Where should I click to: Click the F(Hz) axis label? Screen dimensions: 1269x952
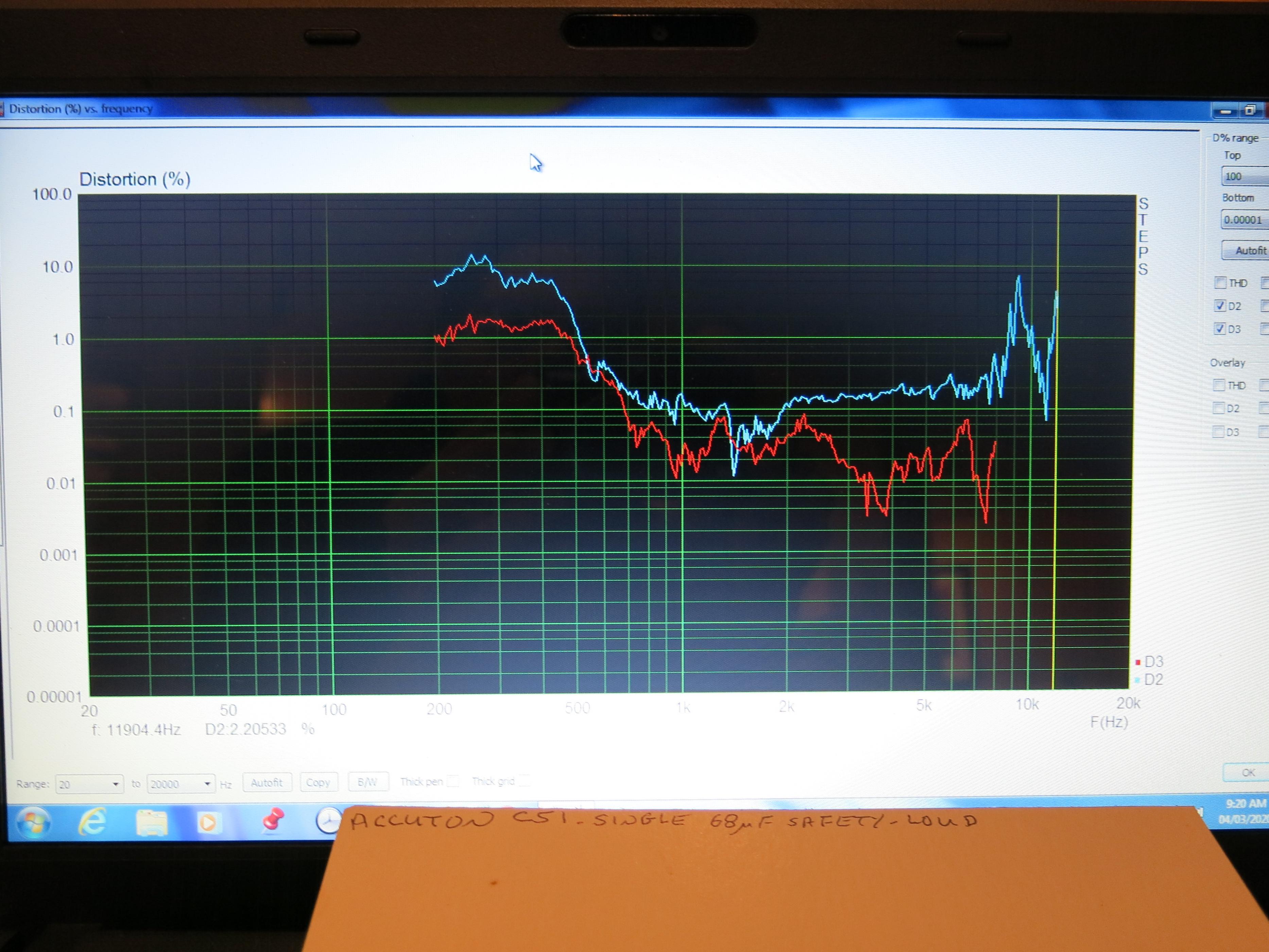1109,722
